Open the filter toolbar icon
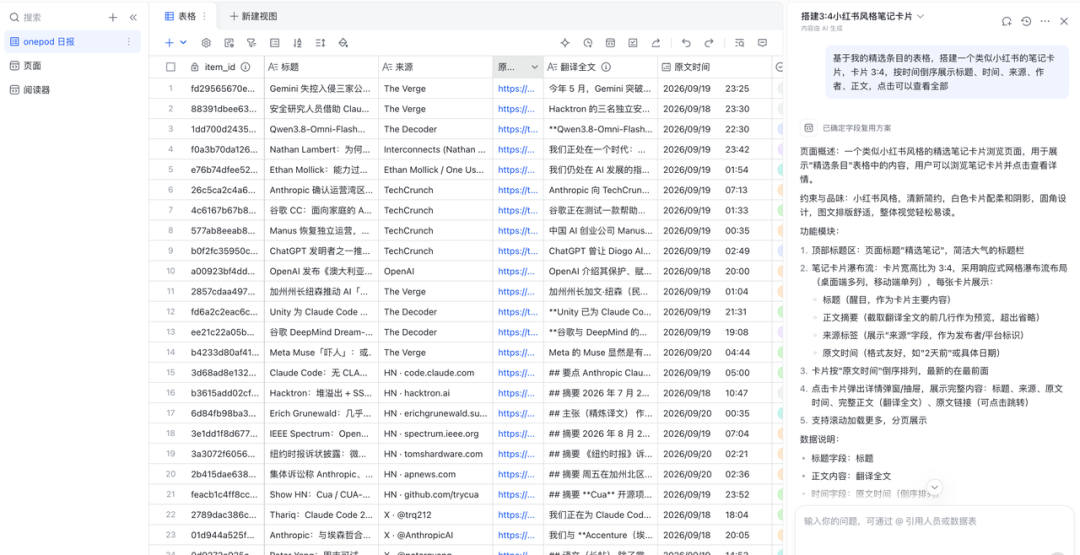Image resolution: width=1080 pixels, height=555 pixels. pyautogui.click(x=251, y=43)
